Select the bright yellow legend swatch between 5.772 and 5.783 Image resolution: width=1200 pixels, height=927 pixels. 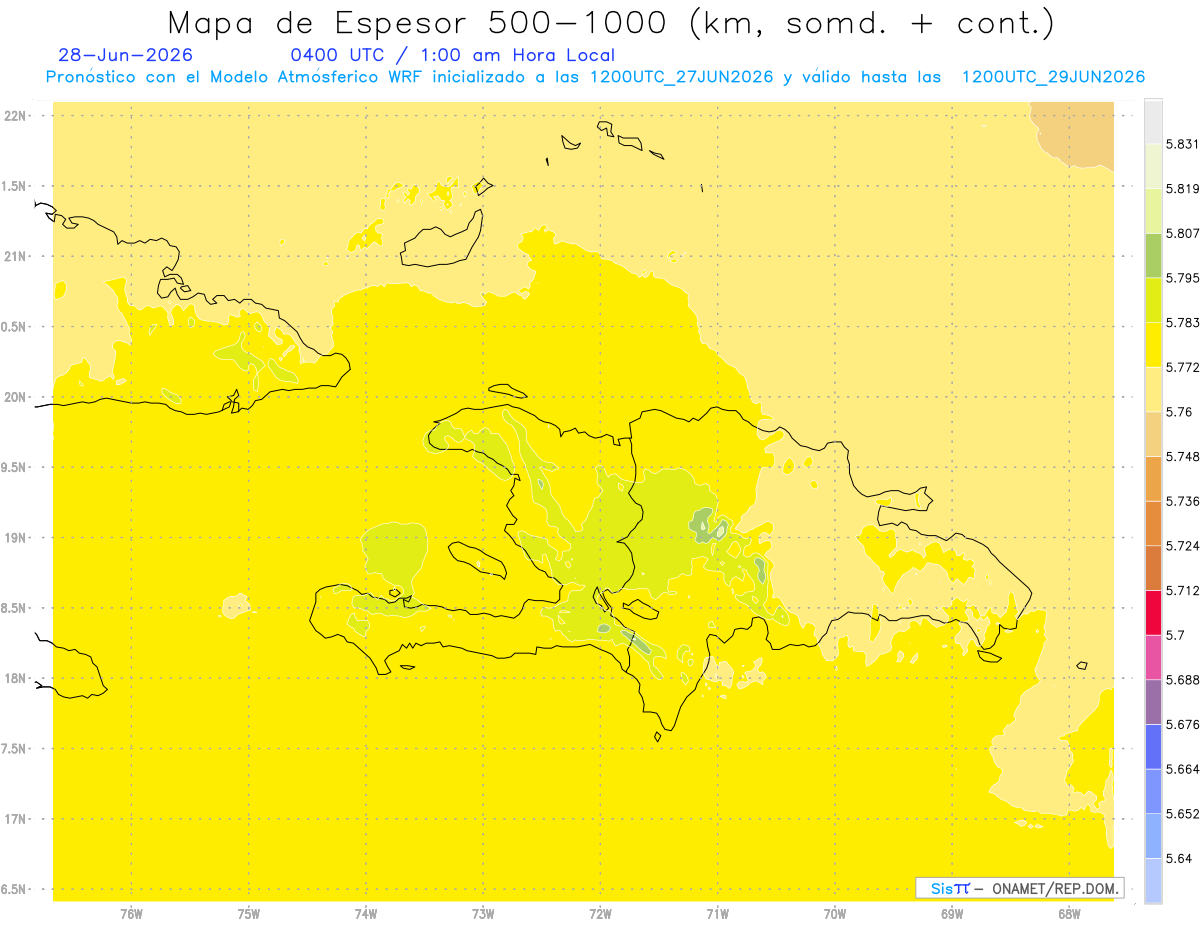coord(1153,344)
